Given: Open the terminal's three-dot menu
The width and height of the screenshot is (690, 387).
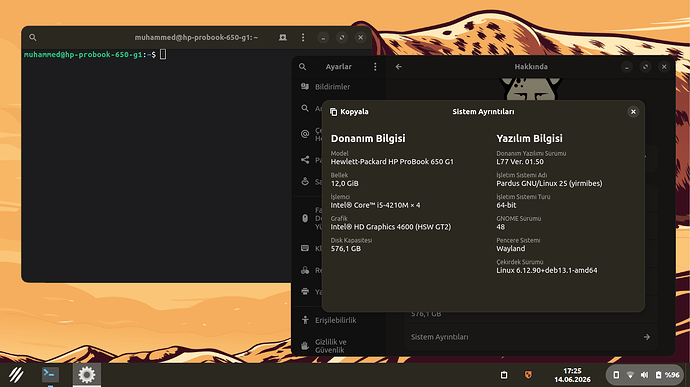Looking at the screenshot, I should [303, 37].
